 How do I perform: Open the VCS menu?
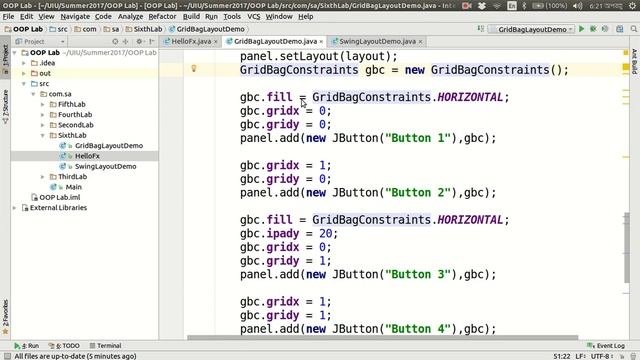point(253,17)
